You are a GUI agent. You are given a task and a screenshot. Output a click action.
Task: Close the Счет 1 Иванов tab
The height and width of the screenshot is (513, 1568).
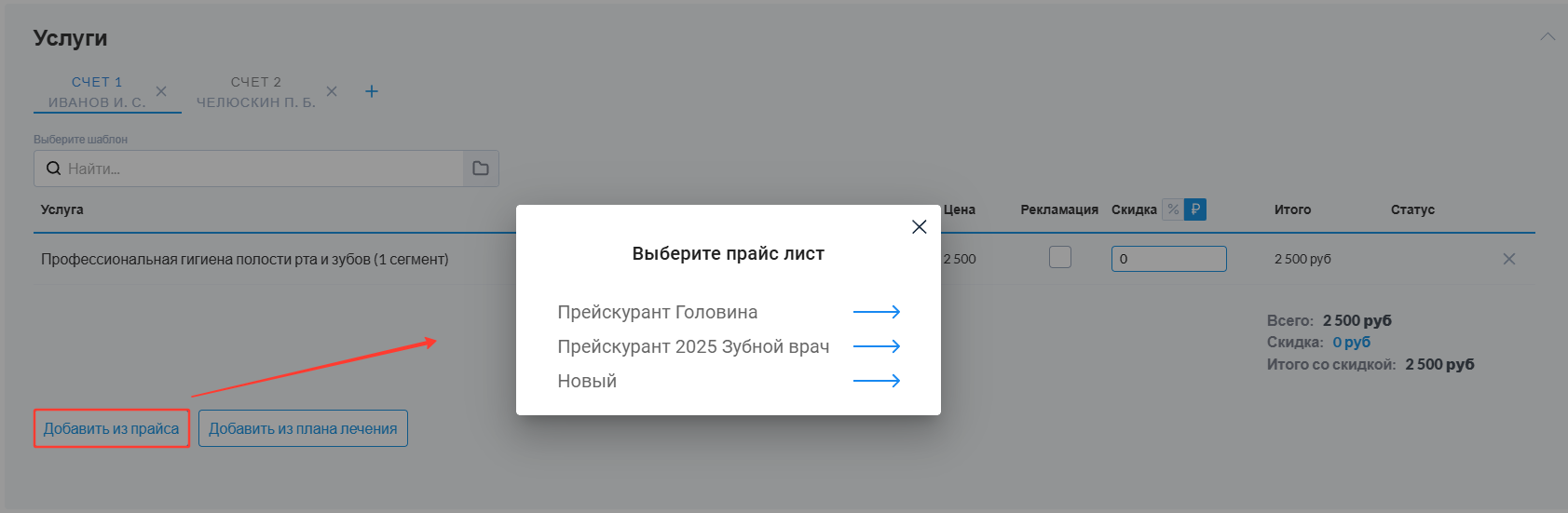pos(161,91)
